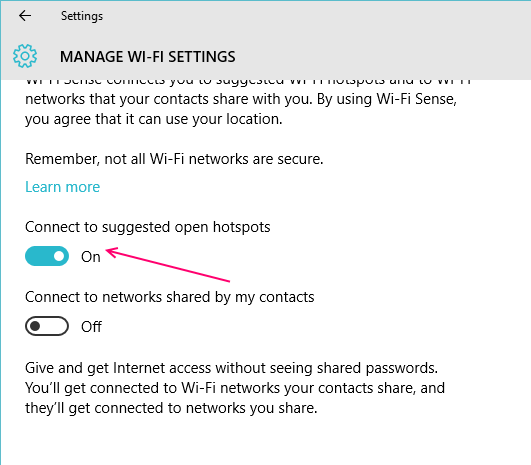Screen dimensions: 531x465
Task: Turn off Connect to suggested open hotspots
Action: coord(47,256)
